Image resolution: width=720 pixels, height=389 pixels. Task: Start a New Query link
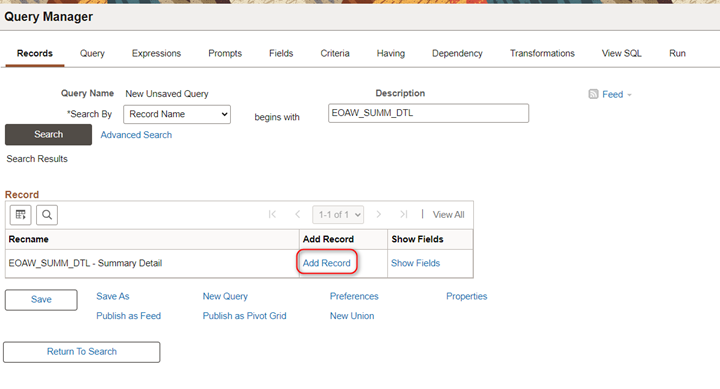coord(225,296)
